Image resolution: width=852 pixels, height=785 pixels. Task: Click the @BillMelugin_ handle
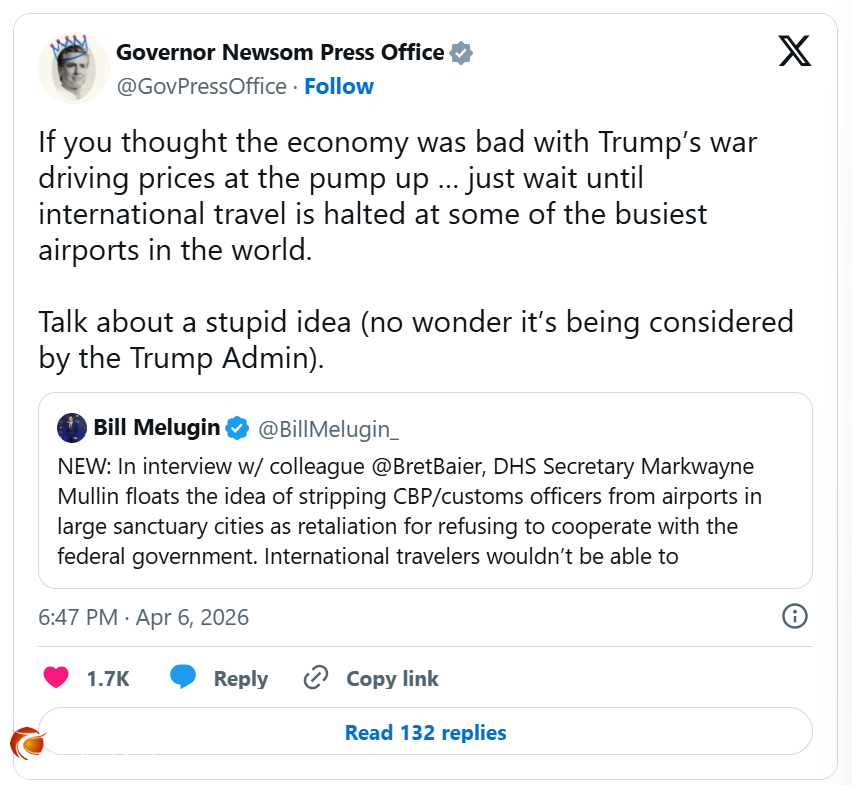tap(329, 429)
